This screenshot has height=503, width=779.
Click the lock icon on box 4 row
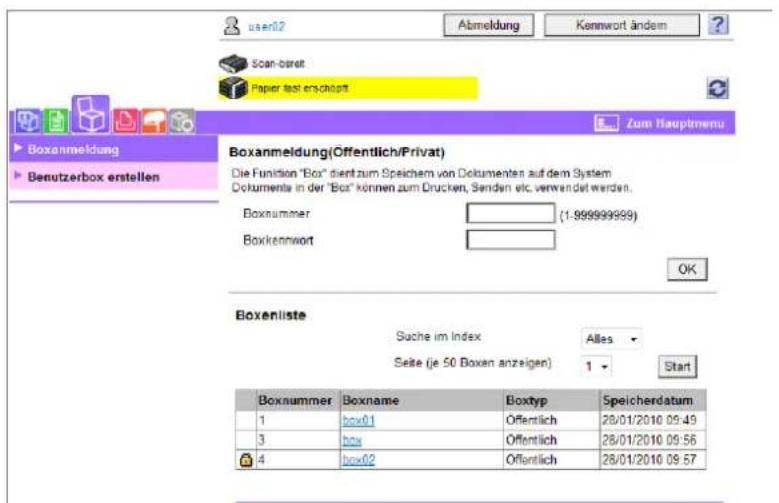(x=246, y=460)
